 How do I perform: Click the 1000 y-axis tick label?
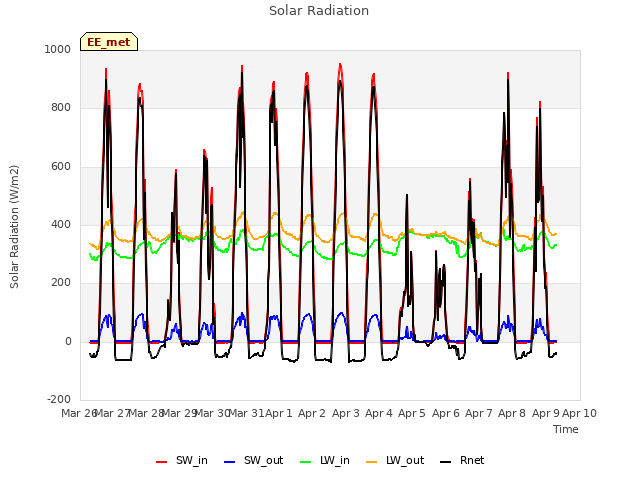(x=58, y=49)
